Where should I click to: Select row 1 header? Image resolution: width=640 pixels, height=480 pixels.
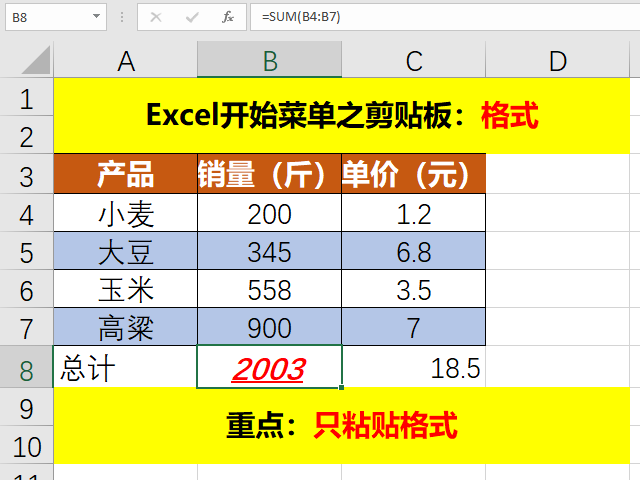coord(27,97)
